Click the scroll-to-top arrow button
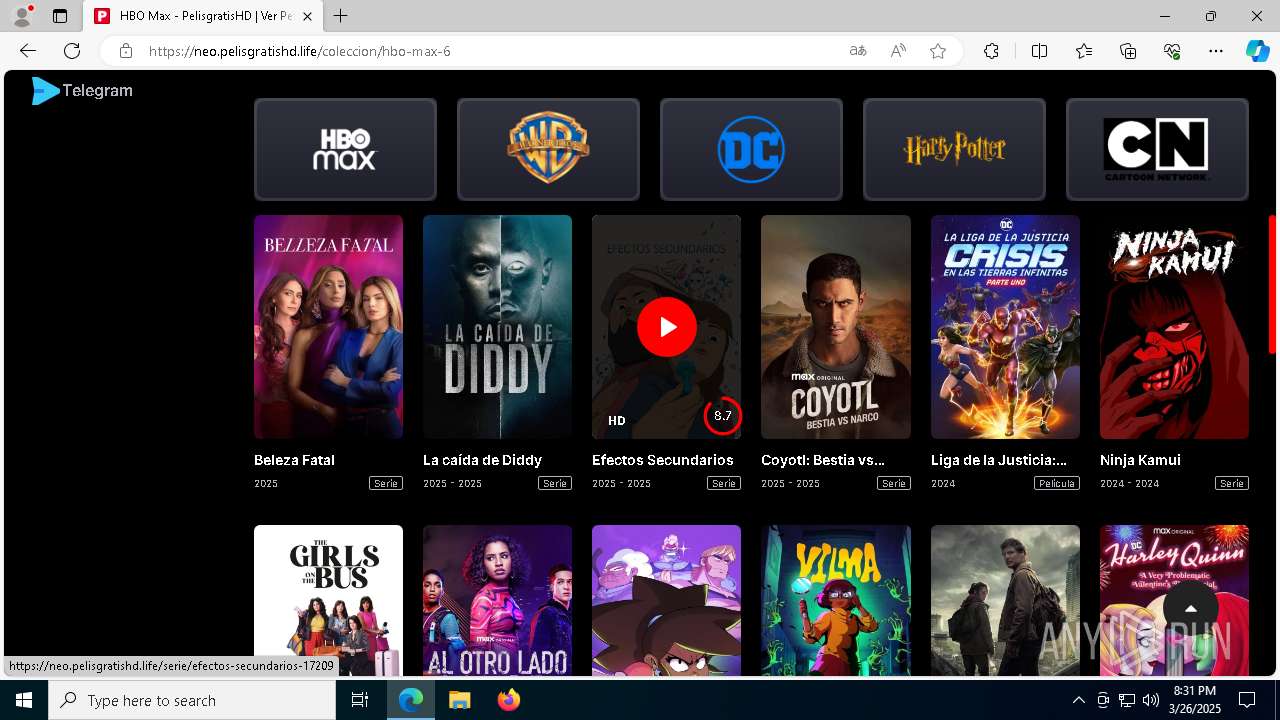1280x720 pixels. point(1190,608)
